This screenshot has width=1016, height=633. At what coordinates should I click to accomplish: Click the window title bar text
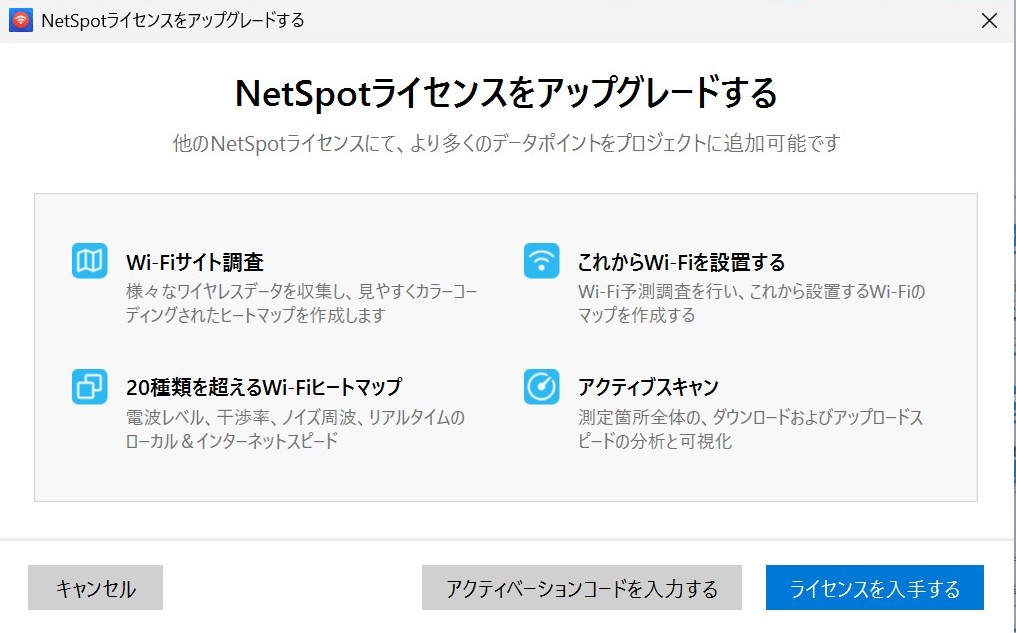173,20
